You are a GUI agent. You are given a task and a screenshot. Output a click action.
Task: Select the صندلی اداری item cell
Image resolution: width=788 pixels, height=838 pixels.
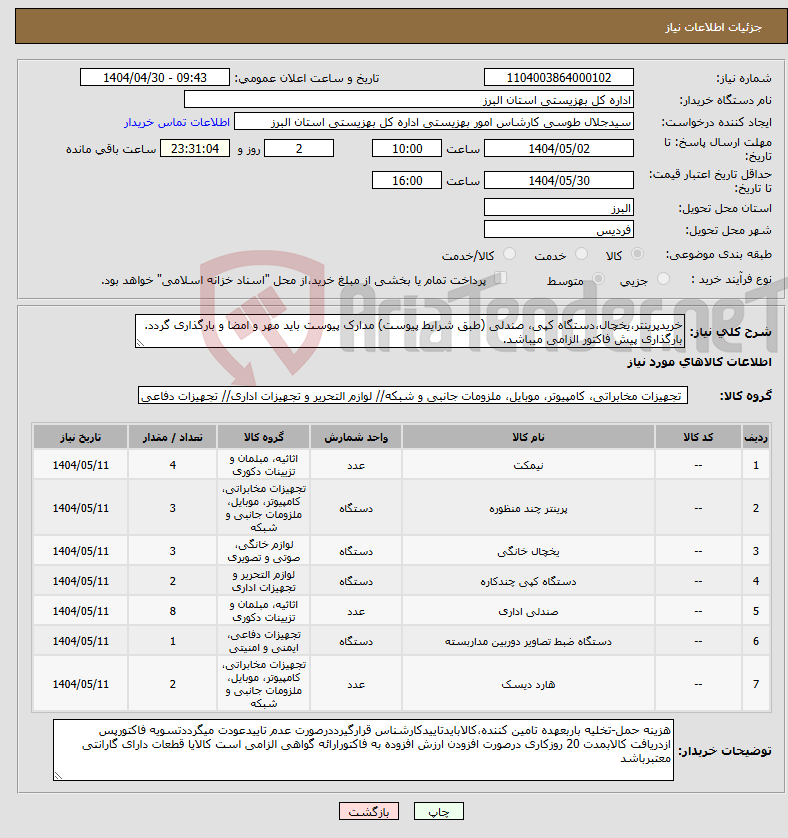tap(528, 611)
